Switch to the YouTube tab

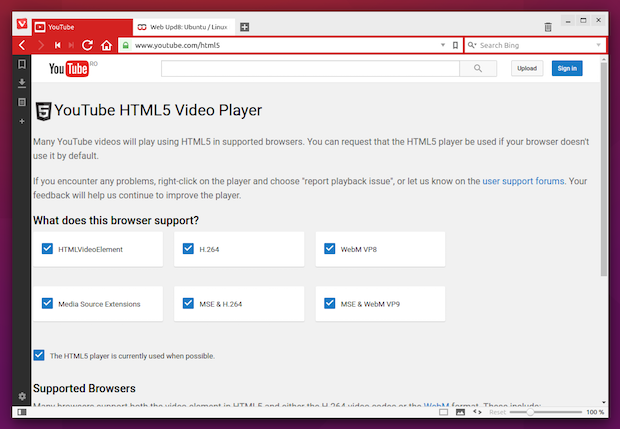tap(82, 27)
